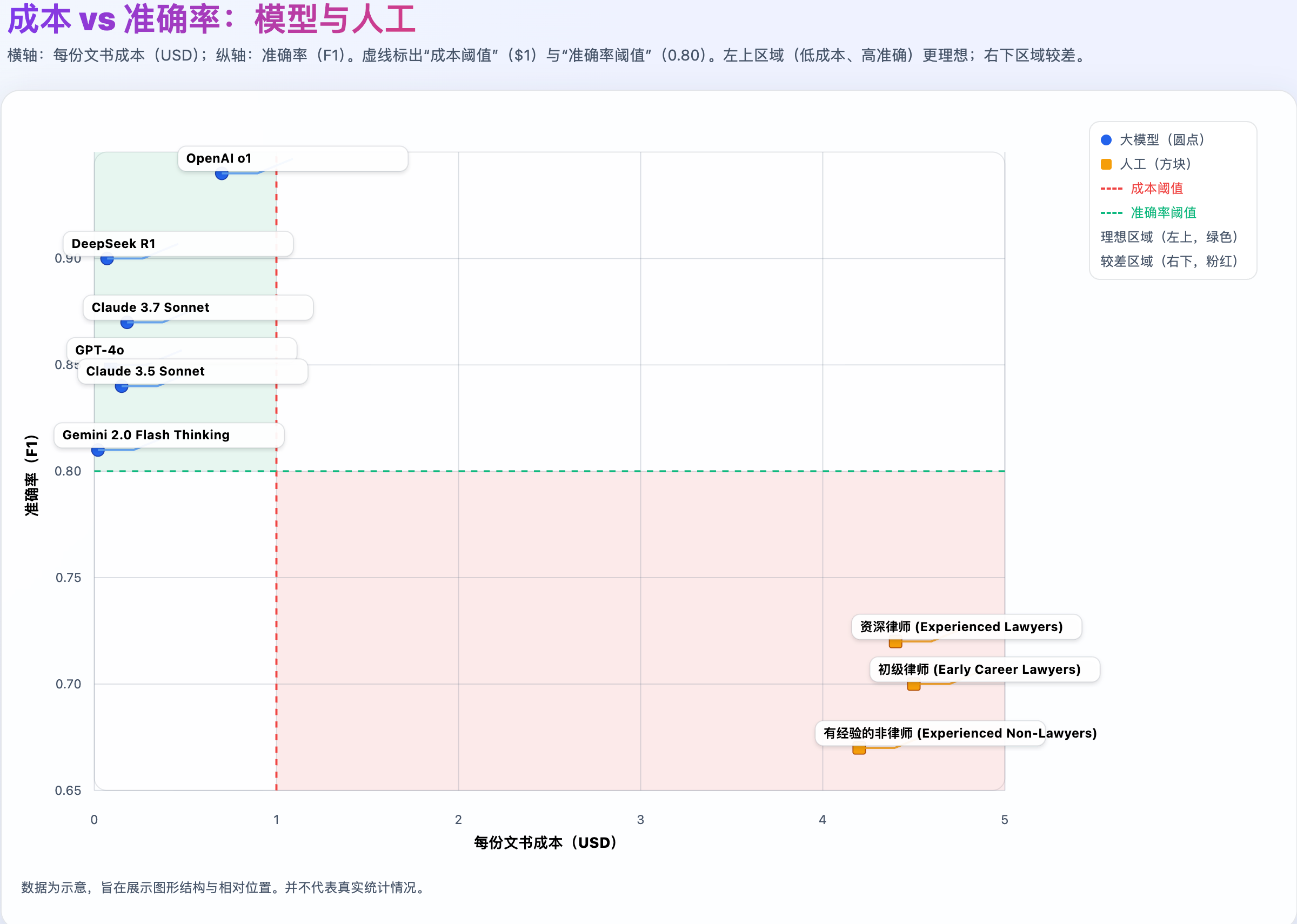Click the DeepSeek R1 label callout
This screenshot has height=924, width=1297.
pos(114,244)
